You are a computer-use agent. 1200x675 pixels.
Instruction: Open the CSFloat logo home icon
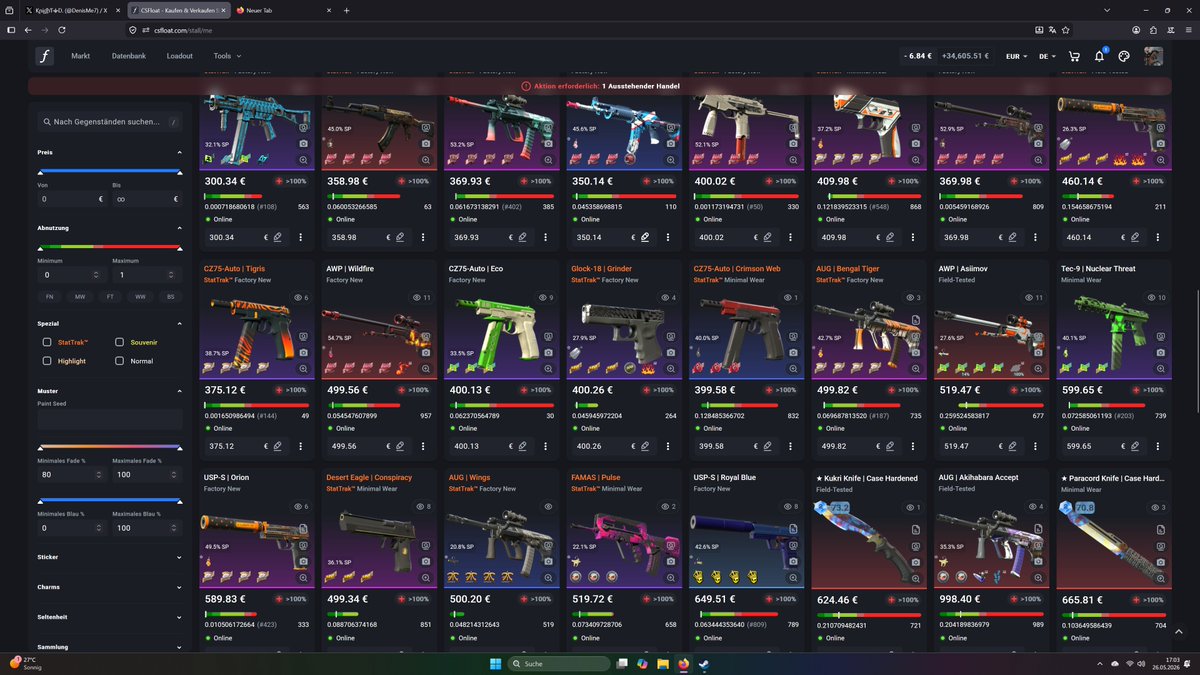(45, 56)
